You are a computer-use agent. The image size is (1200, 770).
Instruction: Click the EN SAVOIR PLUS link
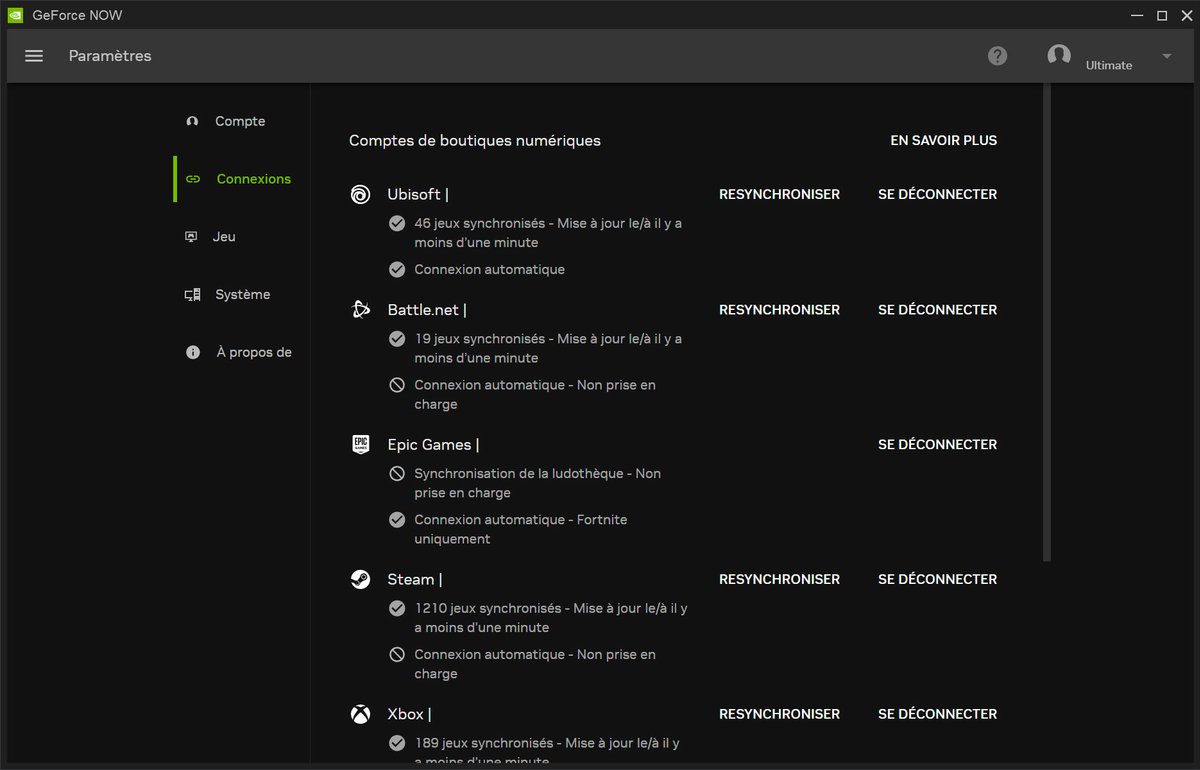click(x=943, y=140)
